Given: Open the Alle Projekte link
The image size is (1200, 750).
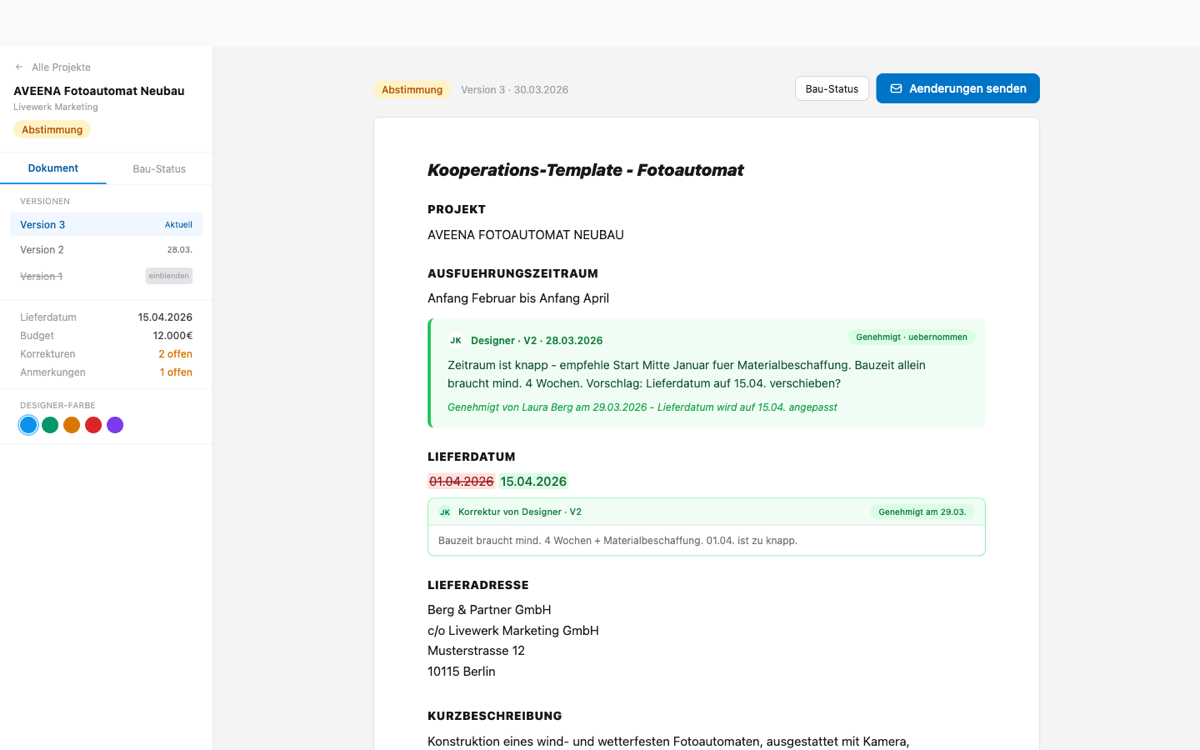Looking at the screenshot, I should click(x=61, y=67).
